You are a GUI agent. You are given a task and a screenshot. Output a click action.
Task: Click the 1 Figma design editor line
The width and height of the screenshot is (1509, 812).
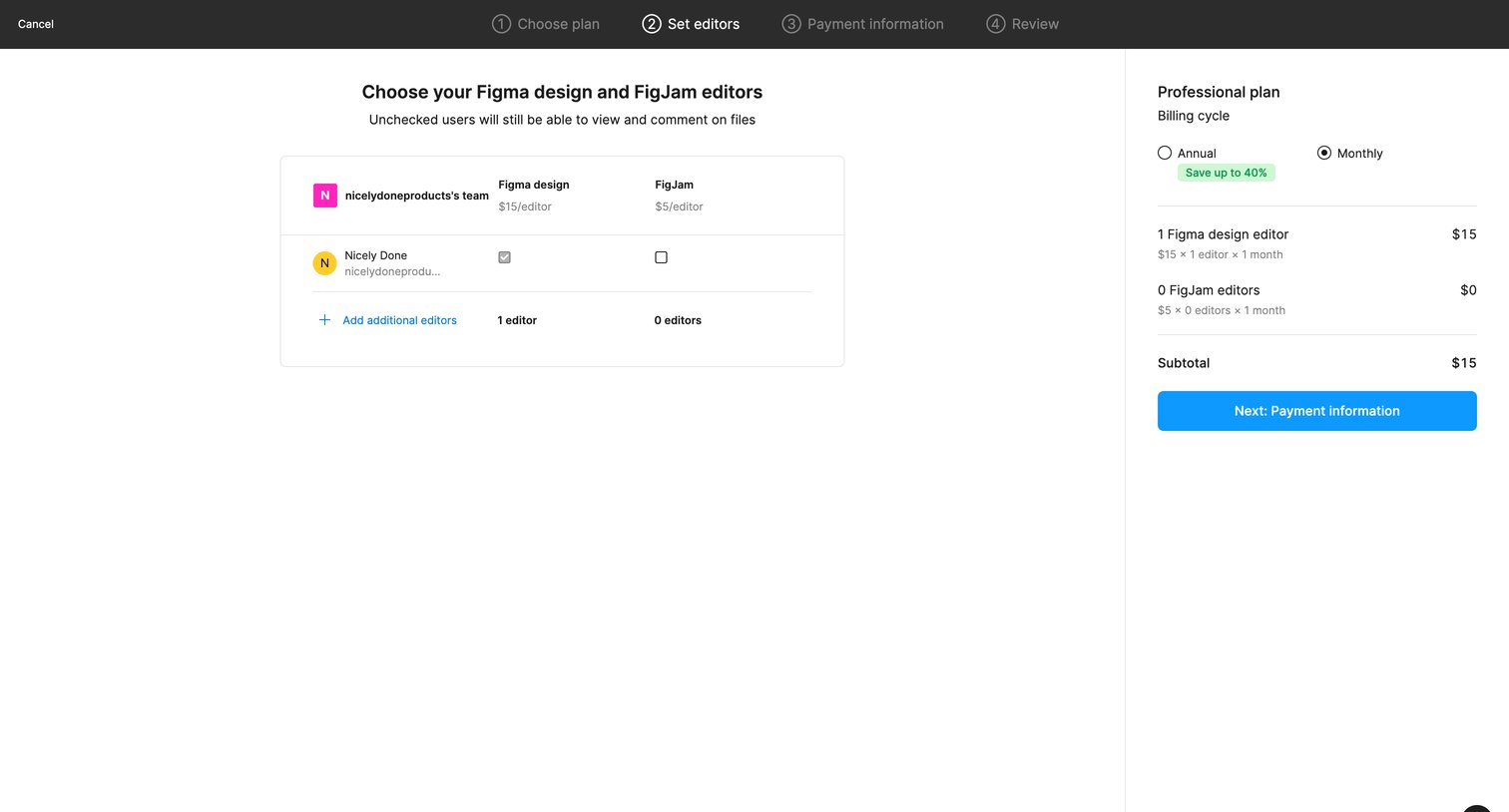coord(1223,234)
